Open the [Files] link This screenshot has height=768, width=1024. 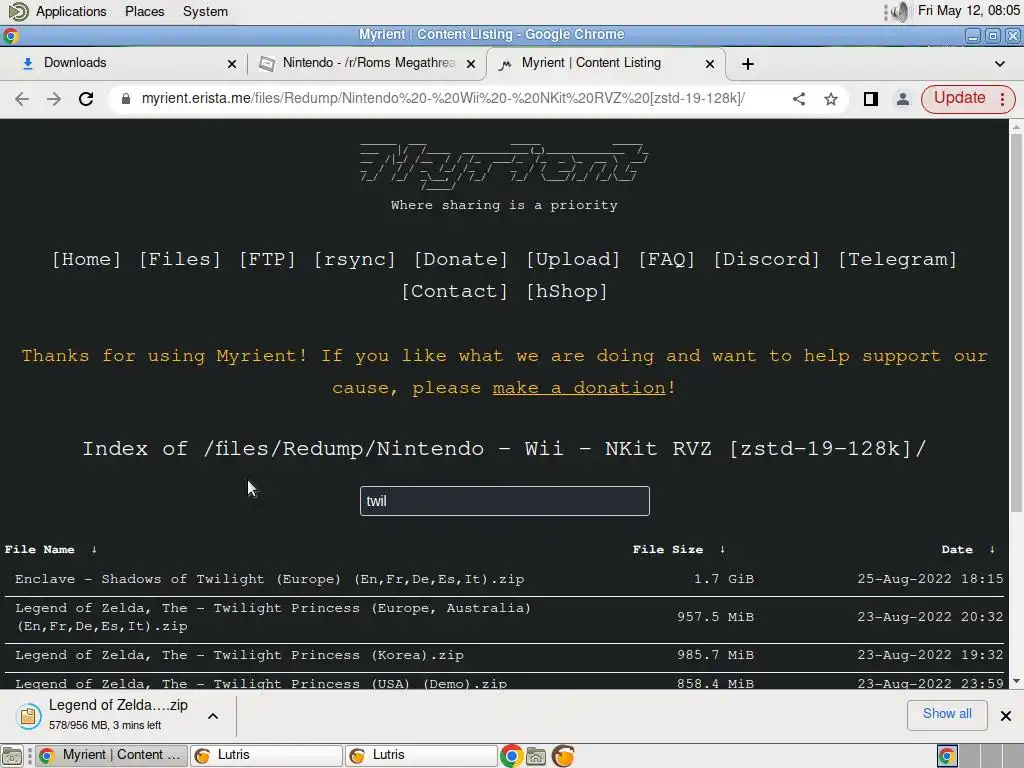[x=180, y=259]
